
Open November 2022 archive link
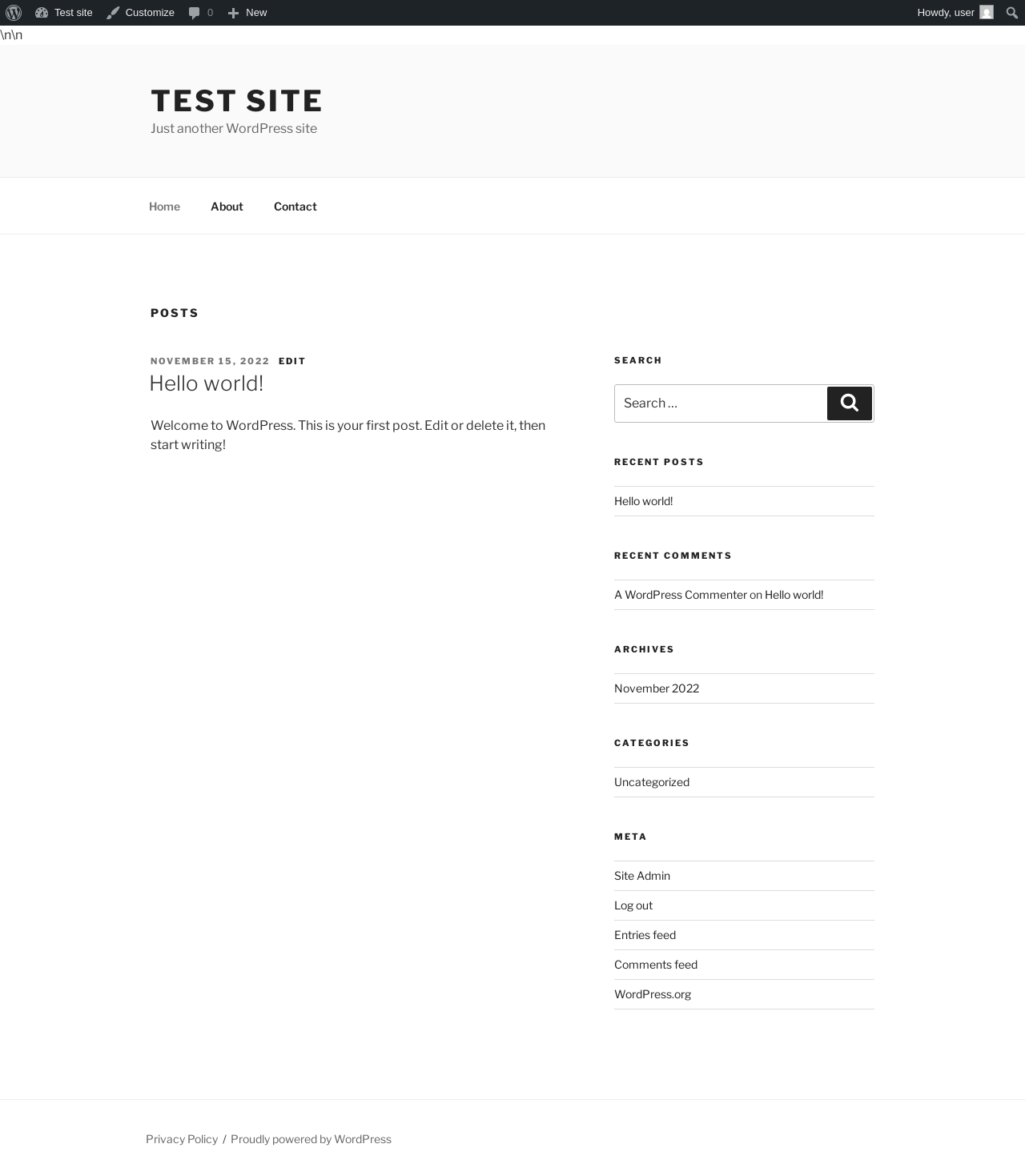(x=657, y=688)
